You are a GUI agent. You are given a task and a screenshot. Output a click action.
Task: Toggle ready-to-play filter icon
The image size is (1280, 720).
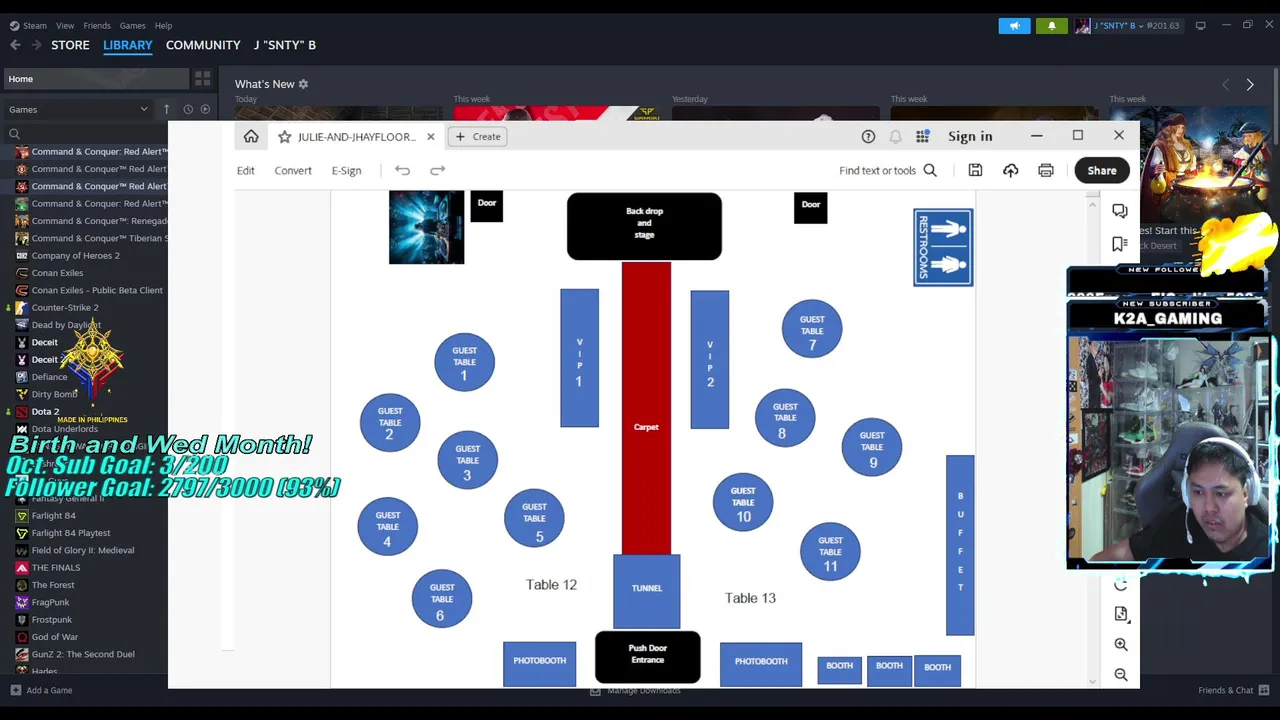click(x=205, y=109)
